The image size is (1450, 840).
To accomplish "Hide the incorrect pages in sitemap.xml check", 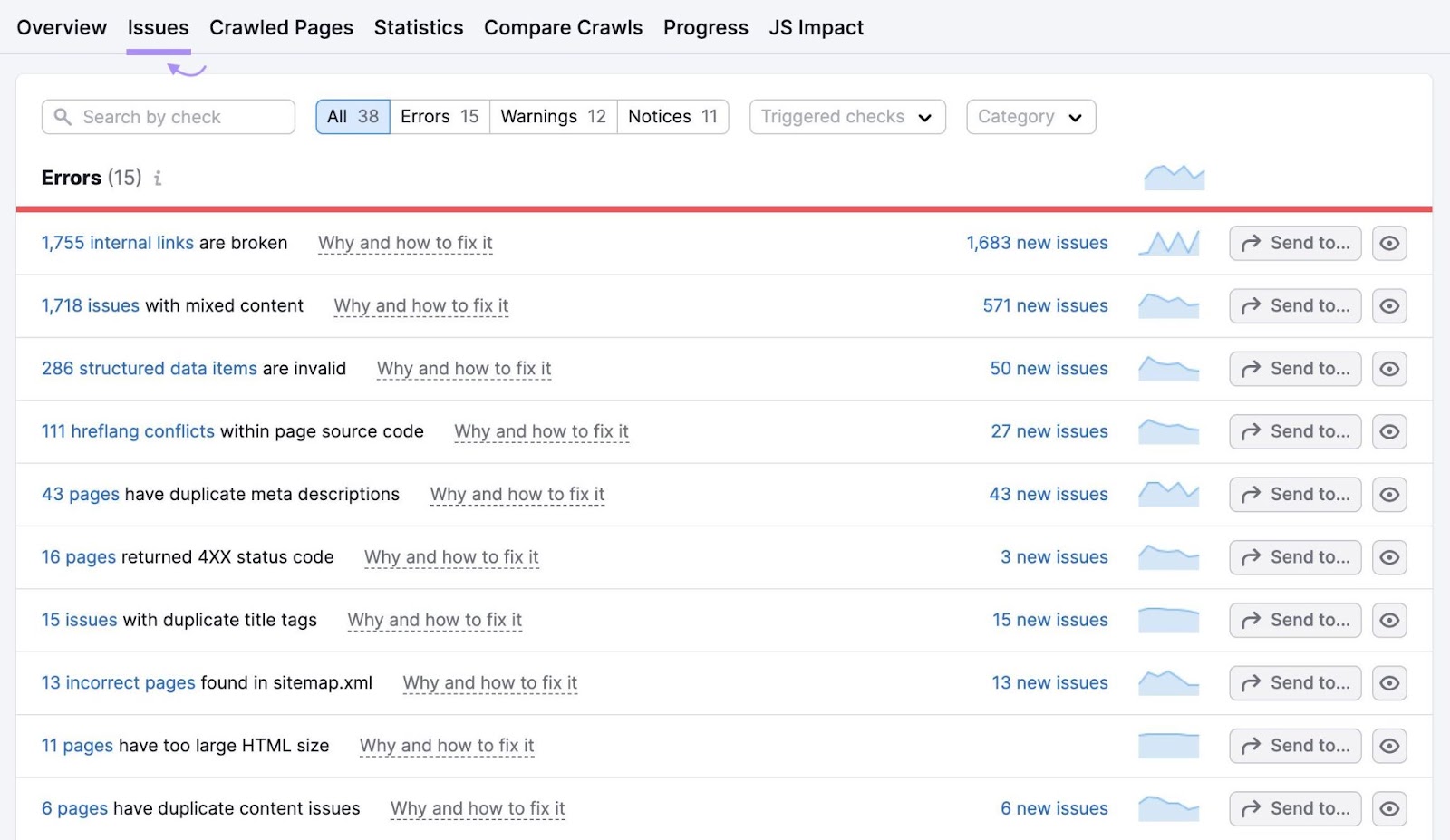I will coord(1390,683).
